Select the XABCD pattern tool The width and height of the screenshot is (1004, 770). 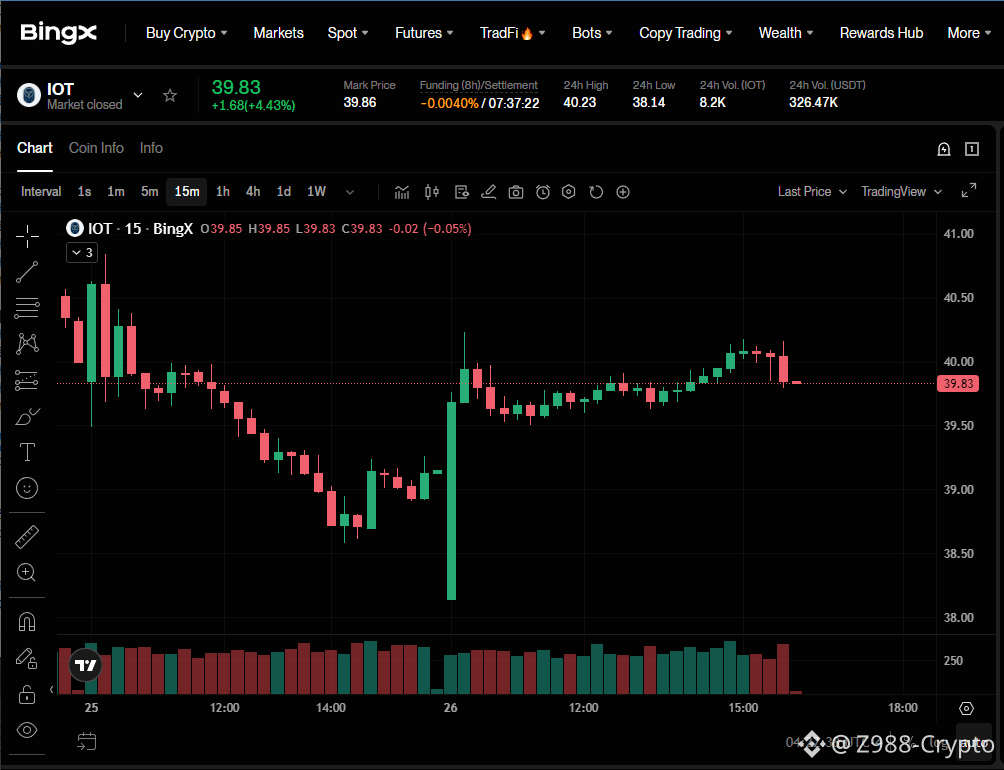coord(27,344)
